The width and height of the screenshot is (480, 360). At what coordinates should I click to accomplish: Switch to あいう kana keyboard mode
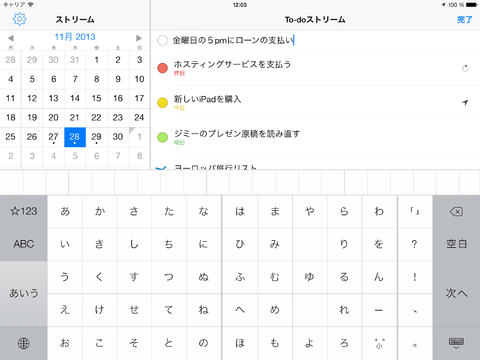[23, 293]
